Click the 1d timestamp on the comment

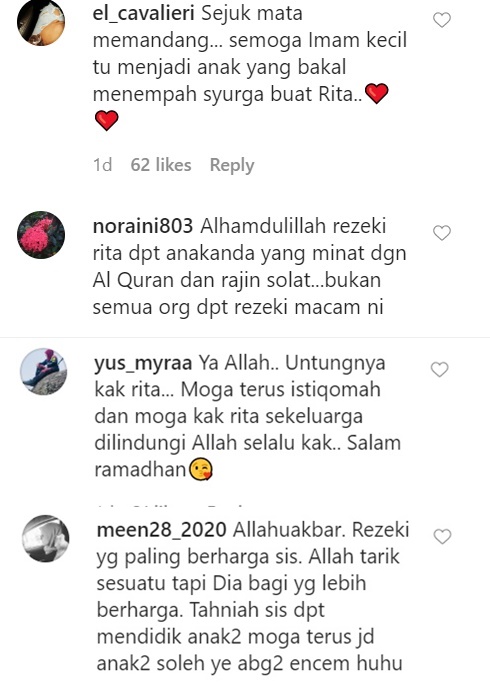coord(102,165)
